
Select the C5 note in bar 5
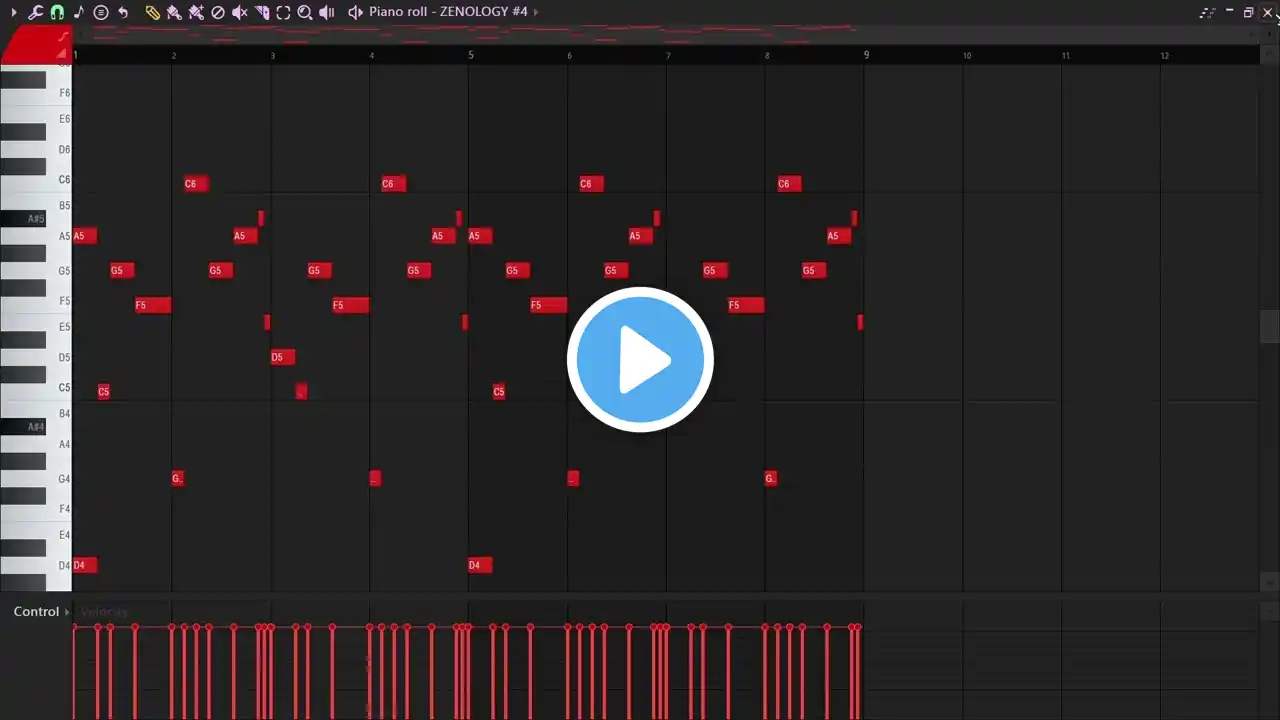[x=499, y=391]
